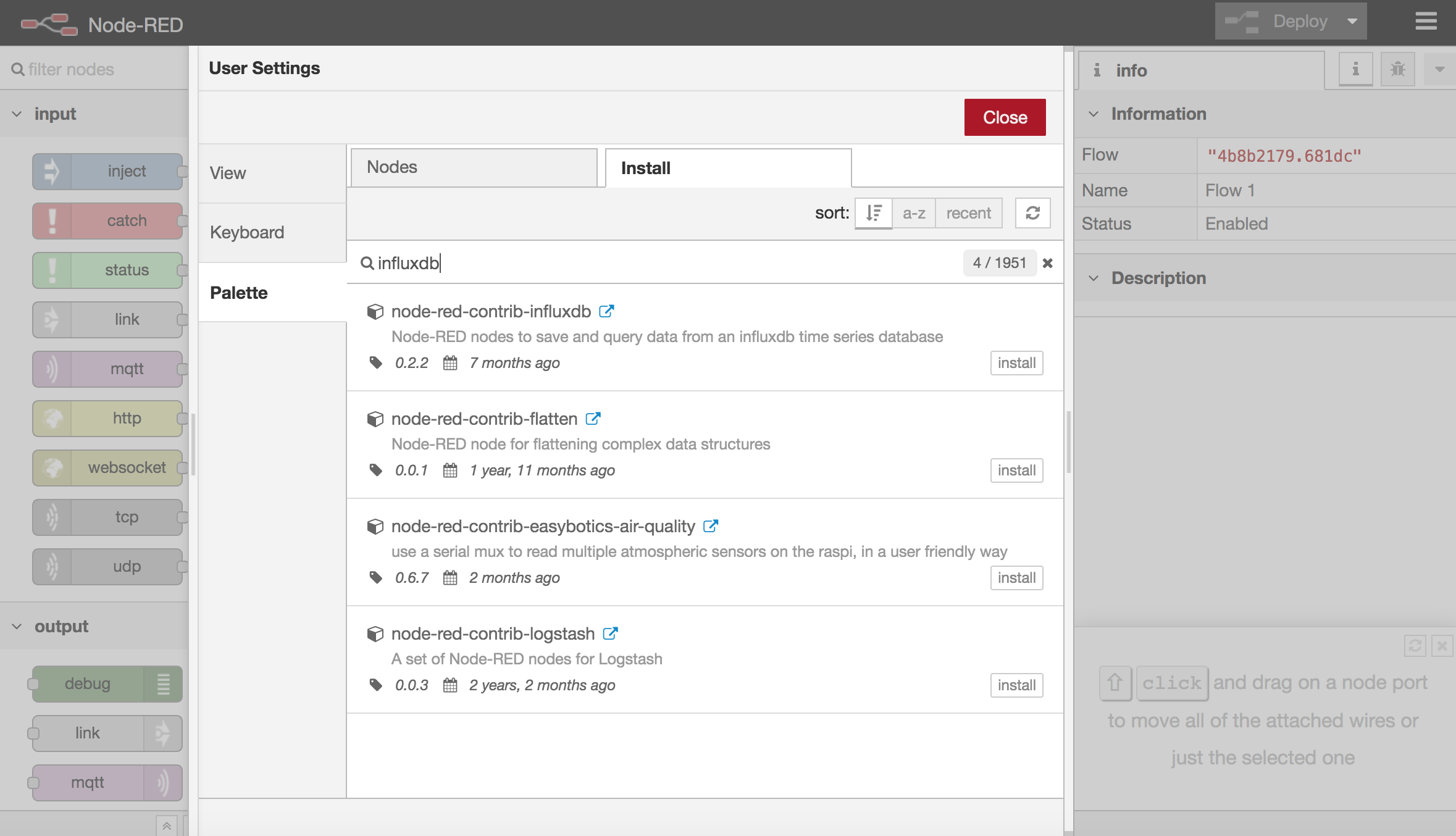
Task: Click the workspace vertical scrollbar handle
Action: tap(1068, 441)
